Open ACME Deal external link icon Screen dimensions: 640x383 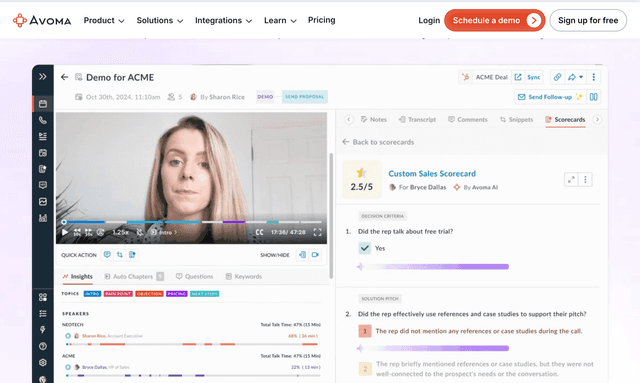518,77
